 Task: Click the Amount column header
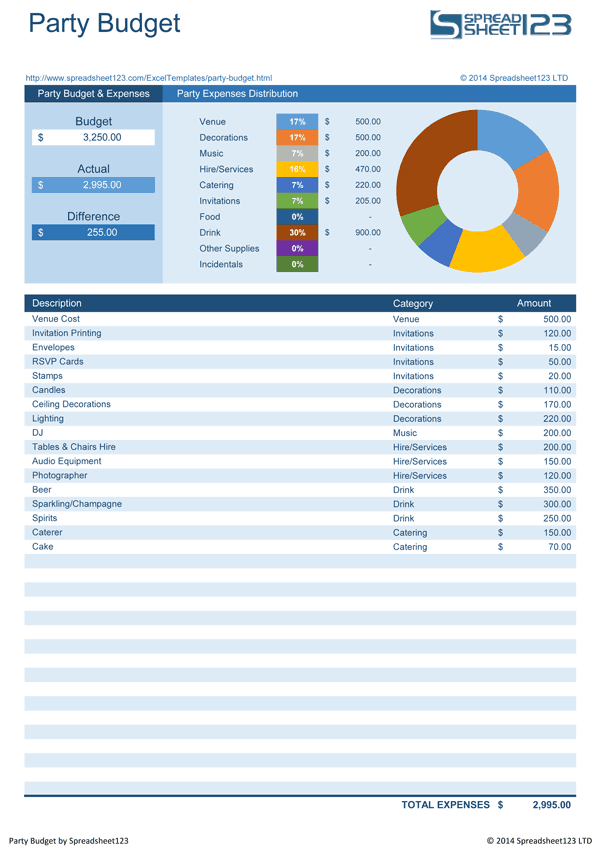click(533, 303)
